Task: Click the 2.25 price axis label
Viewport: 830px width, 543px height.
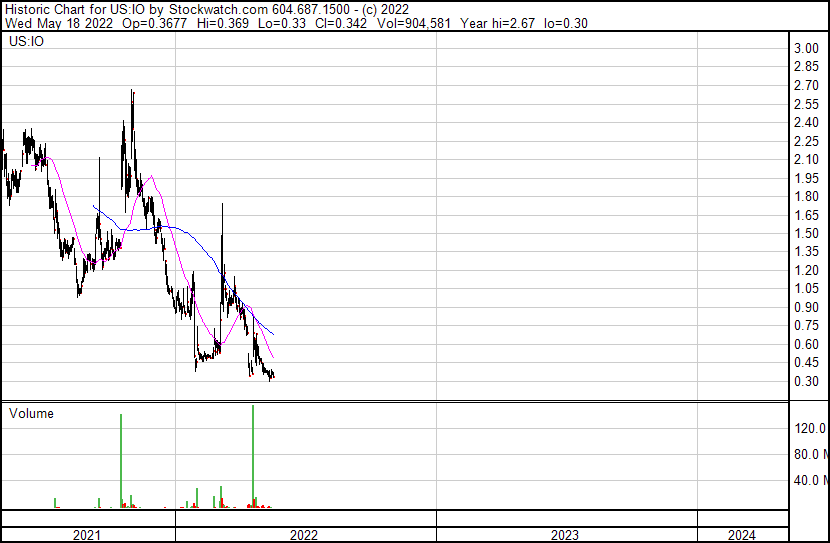Action: pyautogui.click(x=807, y=141)
